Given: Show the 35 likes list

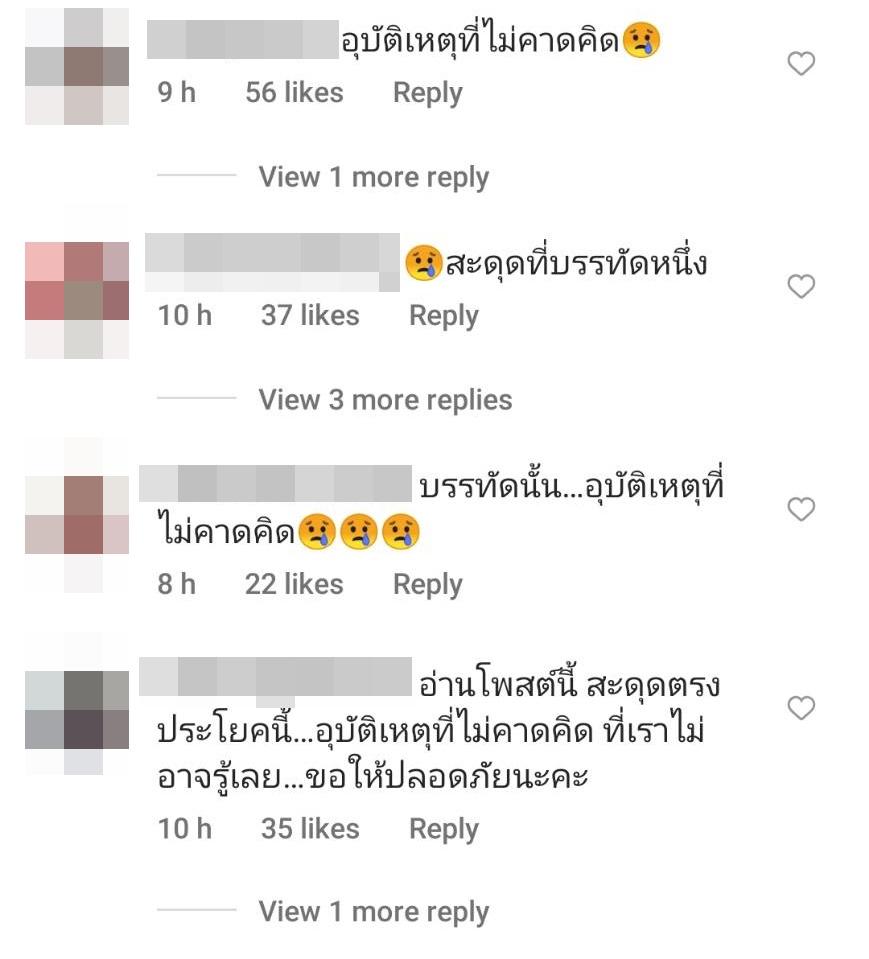Looking at the screenshot, I should [x=310, y=829].
